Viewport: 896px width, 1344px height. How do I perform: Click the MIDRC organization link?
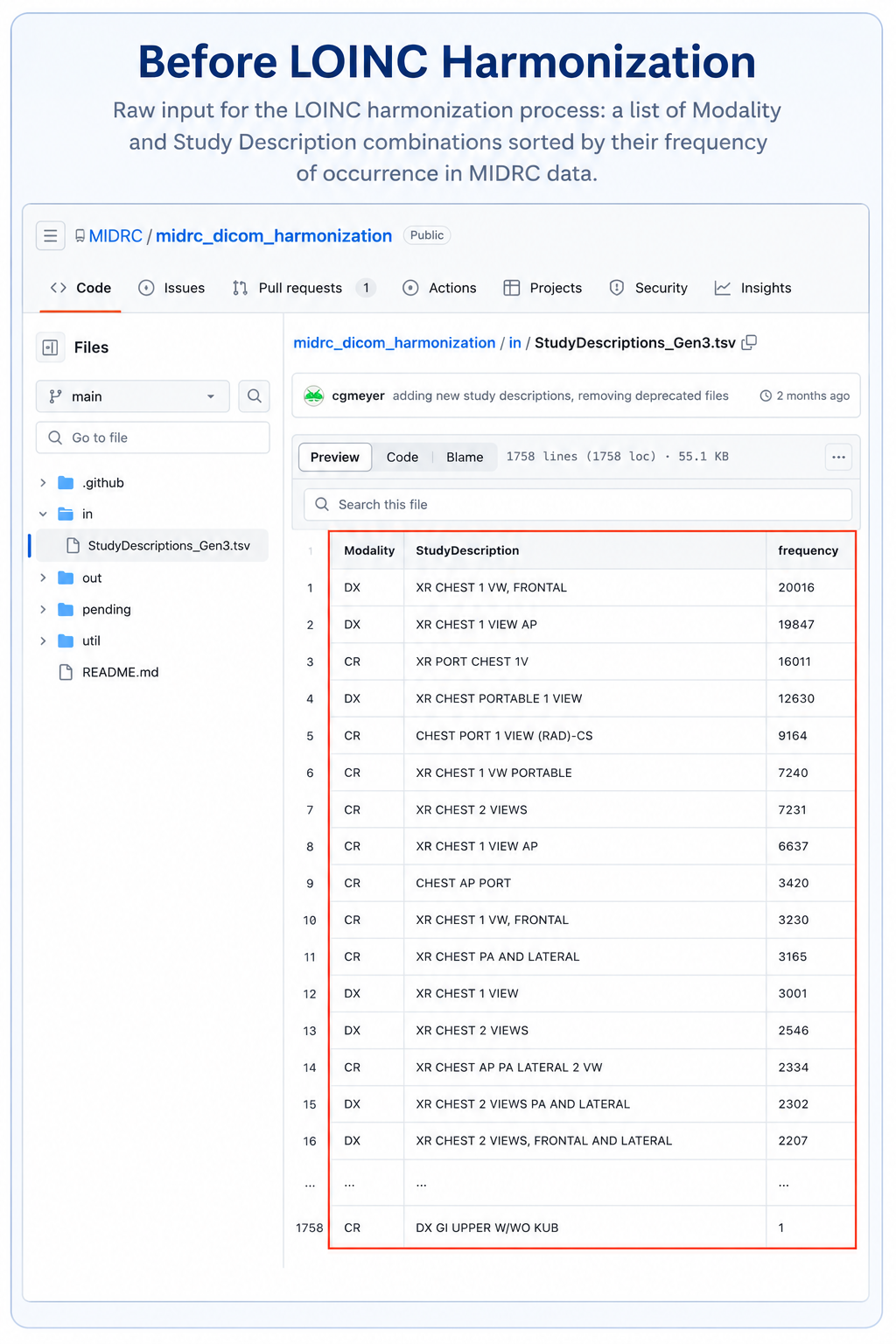(x=115, y=236)
